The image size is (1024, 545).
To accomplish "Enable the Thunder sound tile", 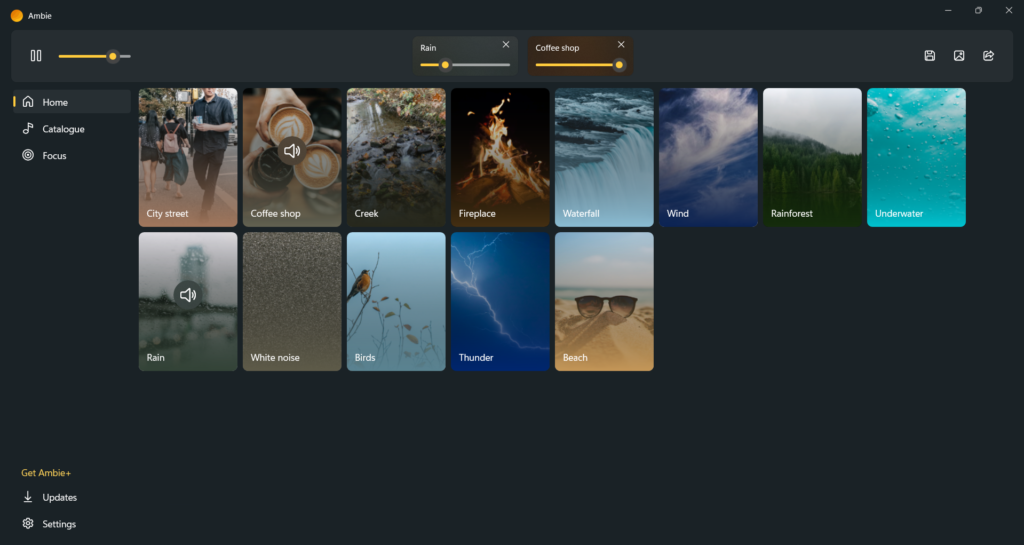I will tap(500, 301).
